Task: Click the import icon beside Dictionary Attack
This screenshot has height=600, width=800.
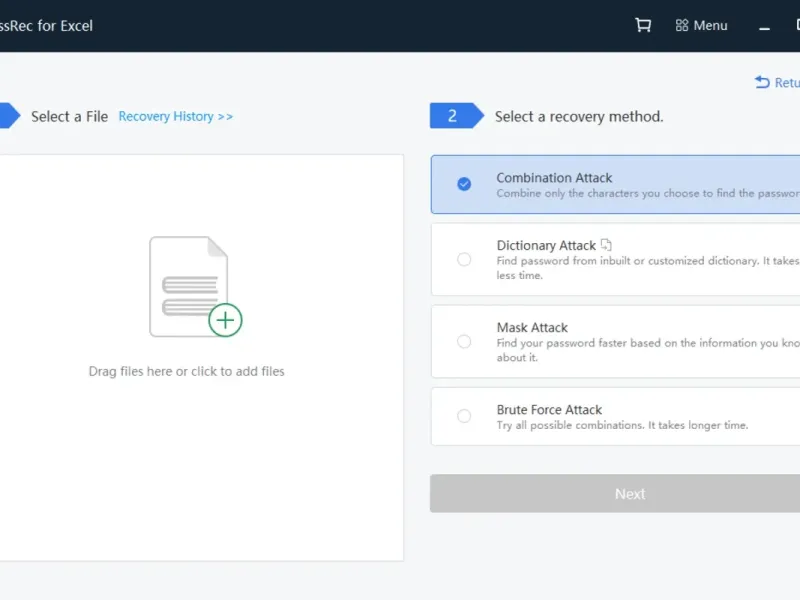Action: coord(606,245)
